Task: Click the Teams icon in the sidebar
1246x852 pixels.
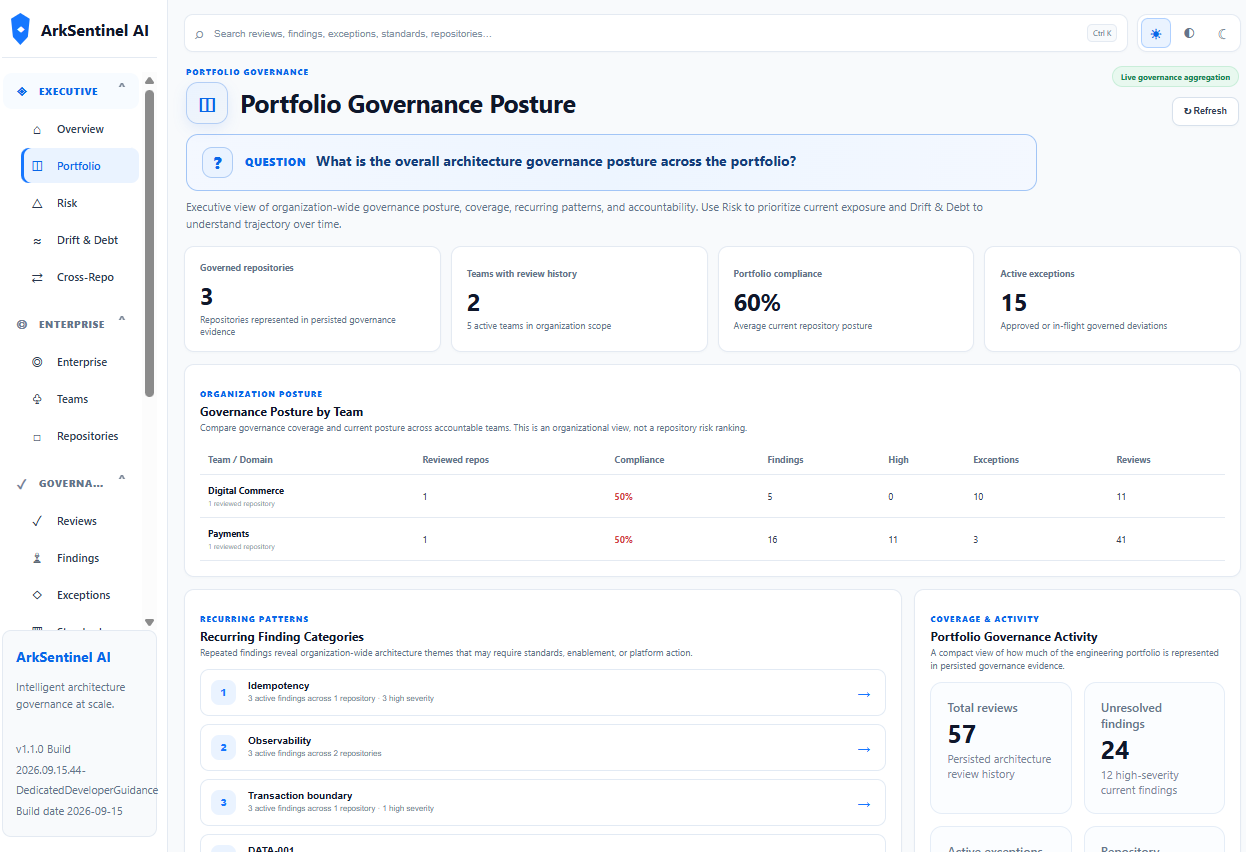Action: (x=37, y=400)
